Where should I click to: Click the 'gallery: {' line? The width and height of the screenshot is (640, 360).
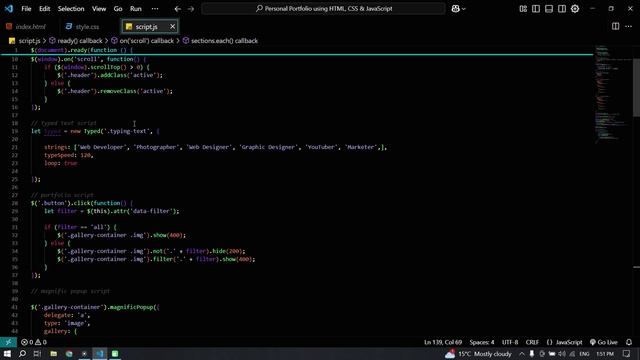(60, 331)
